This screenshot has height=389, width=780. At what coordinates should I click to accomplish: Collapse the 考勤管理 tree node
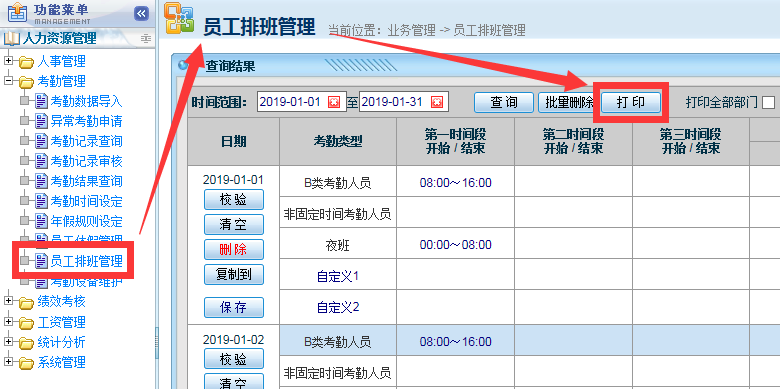tap(8, 80)
